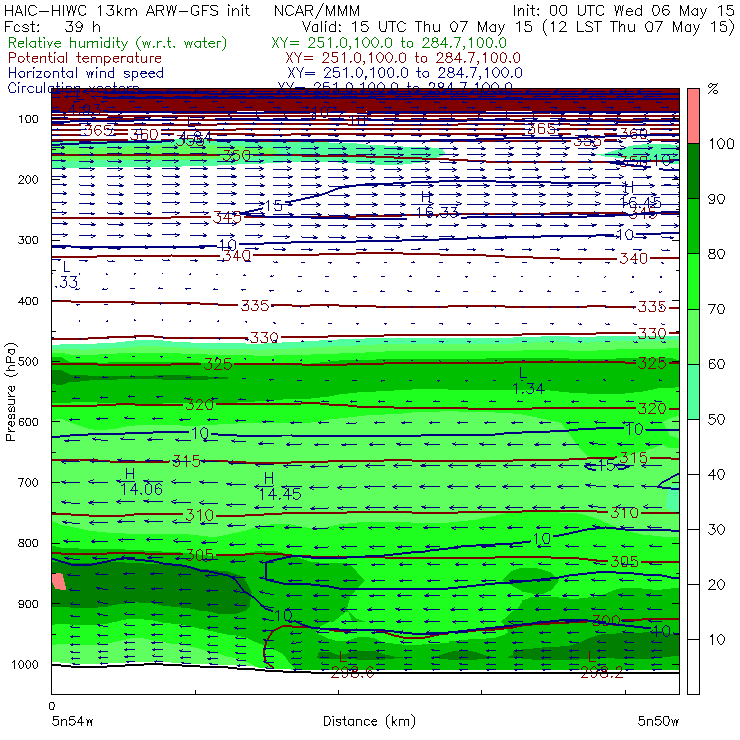Click the colorbar "80" percent label
This screenshot has height=740, width=740.
(716, 254)
